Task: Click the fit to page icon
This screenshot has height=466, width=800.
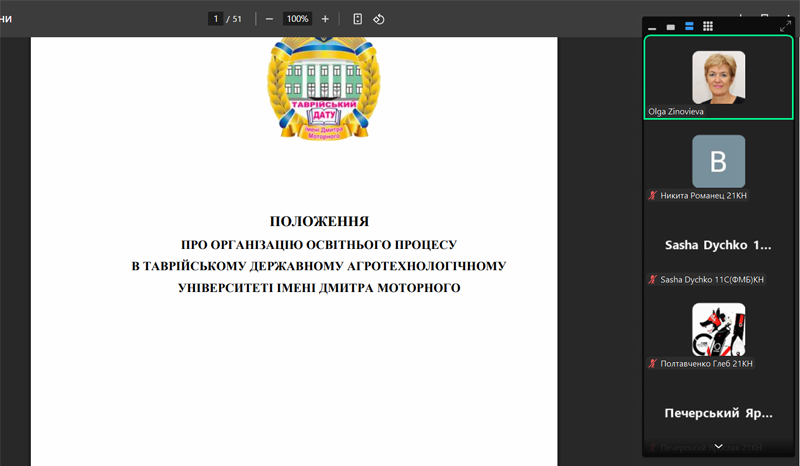Action: point(357,19)
